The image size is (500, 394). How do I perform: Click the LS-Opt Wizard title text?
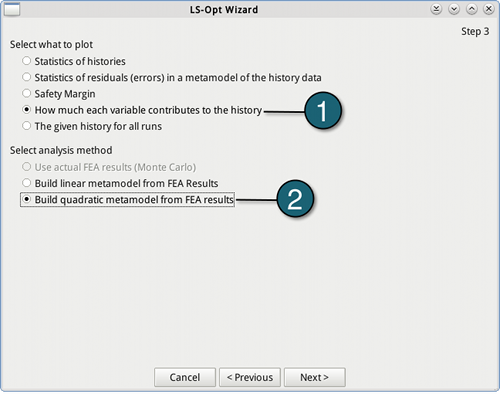click(x=224, y=10)
